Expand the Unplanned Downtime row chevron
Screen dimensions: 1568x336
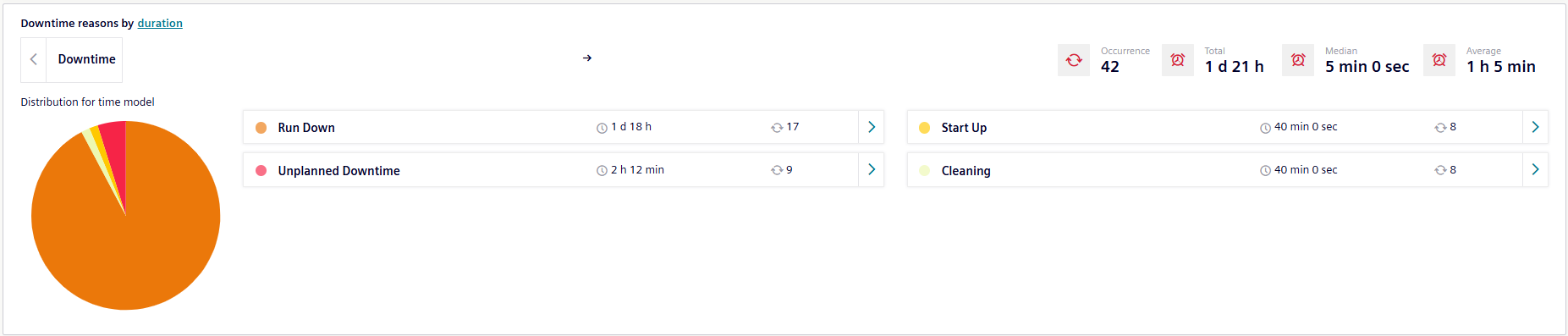pos(872,170)
